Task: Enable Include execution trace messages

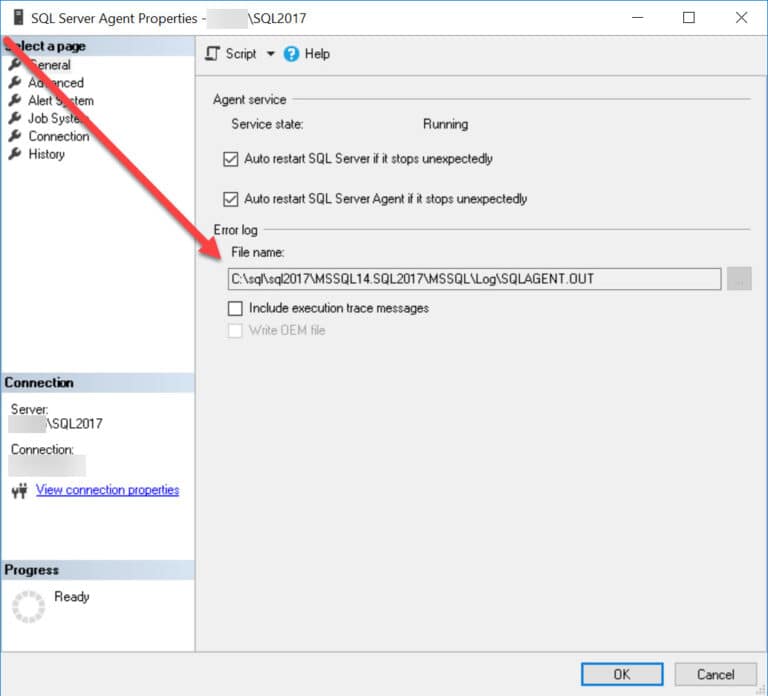Action: point(235,309)
